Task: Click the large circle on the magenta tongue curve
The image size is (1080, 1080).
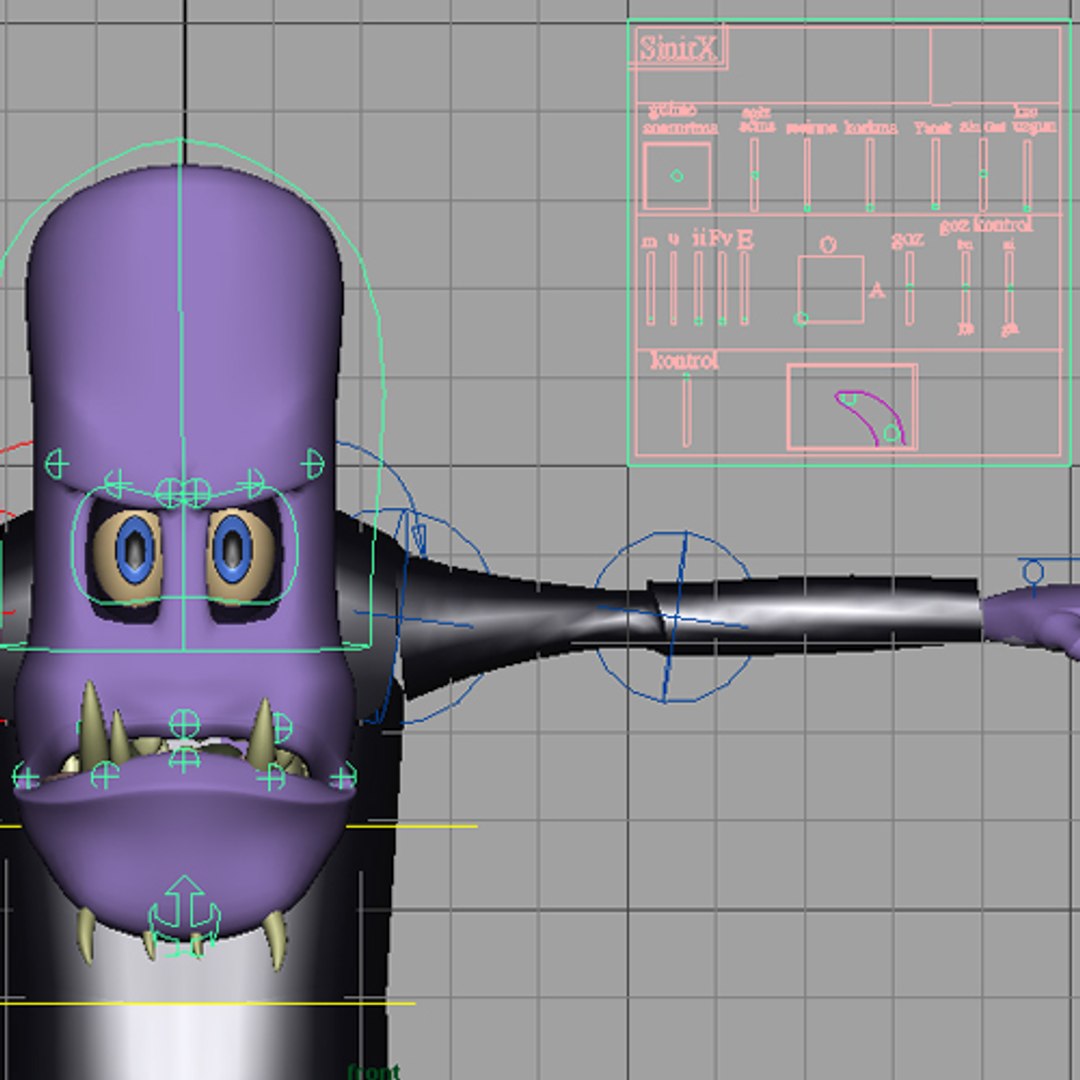Action: pyautogui.click(x=892, y=433)
